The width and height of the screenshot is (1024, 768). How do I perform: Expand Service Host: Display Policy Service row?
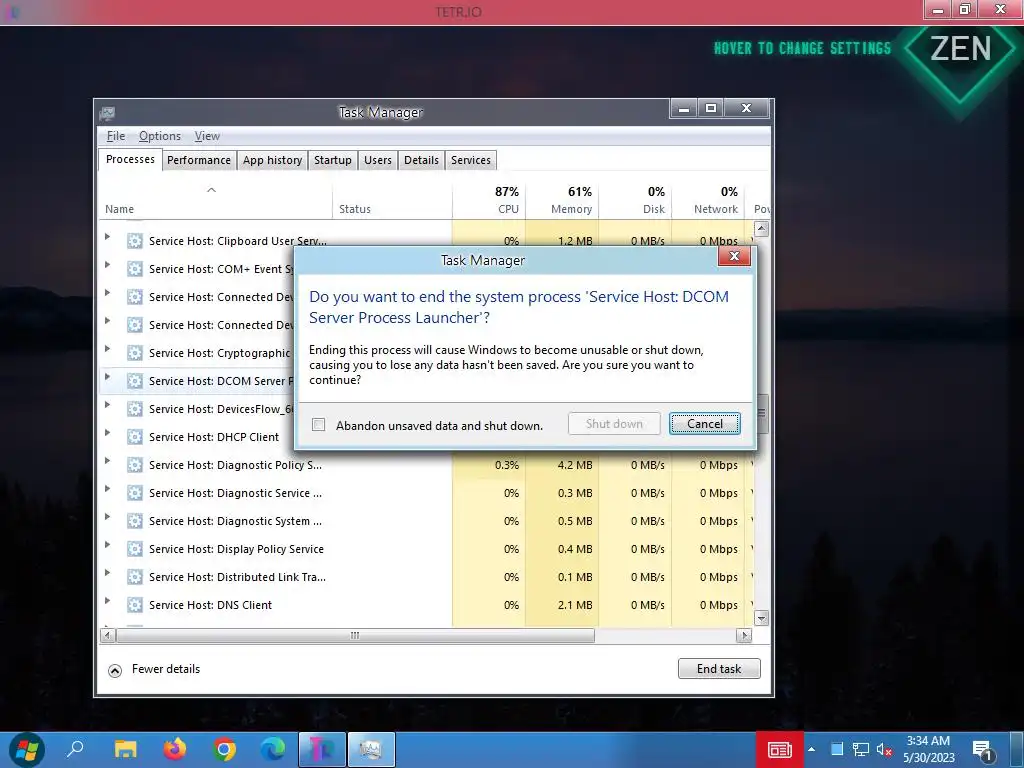(108, 545)
